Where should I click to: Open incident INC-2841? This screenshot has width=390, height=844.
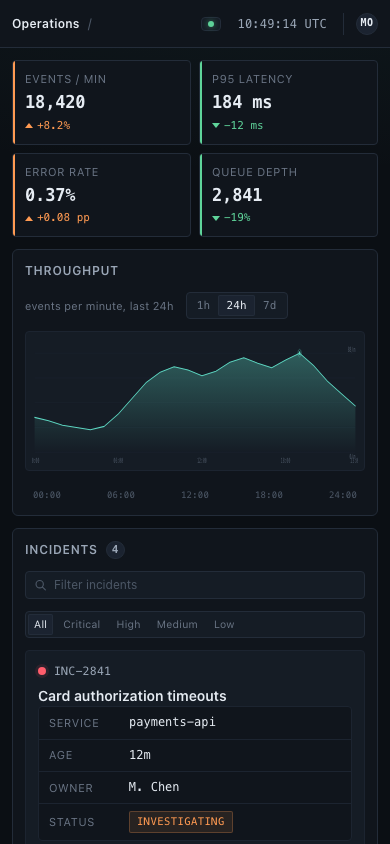(82, 671)
